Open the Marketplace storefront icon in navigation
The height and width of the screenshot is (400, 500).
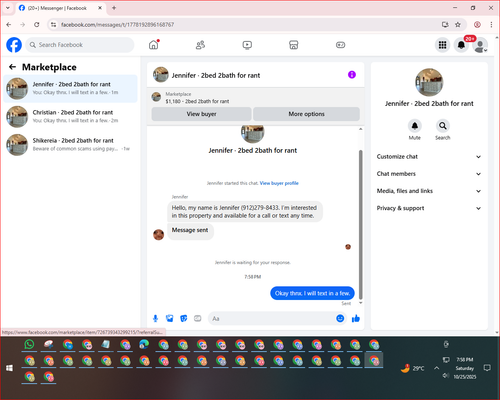293,45
